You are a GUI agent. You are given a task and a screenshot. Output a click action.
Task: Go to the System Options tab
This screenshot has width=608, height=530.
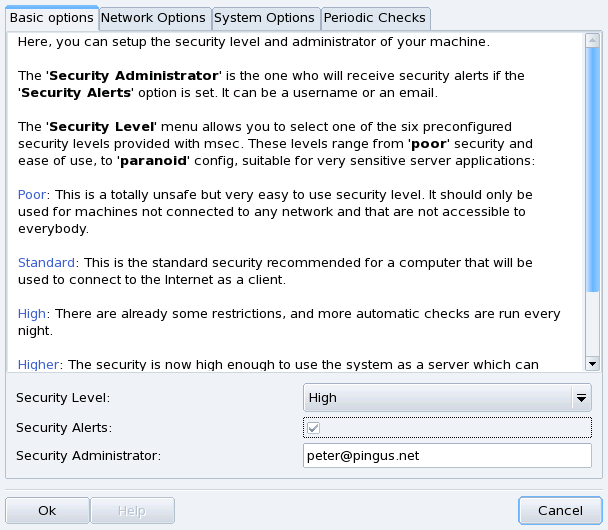pyautogui.click(x=265, y=18)
